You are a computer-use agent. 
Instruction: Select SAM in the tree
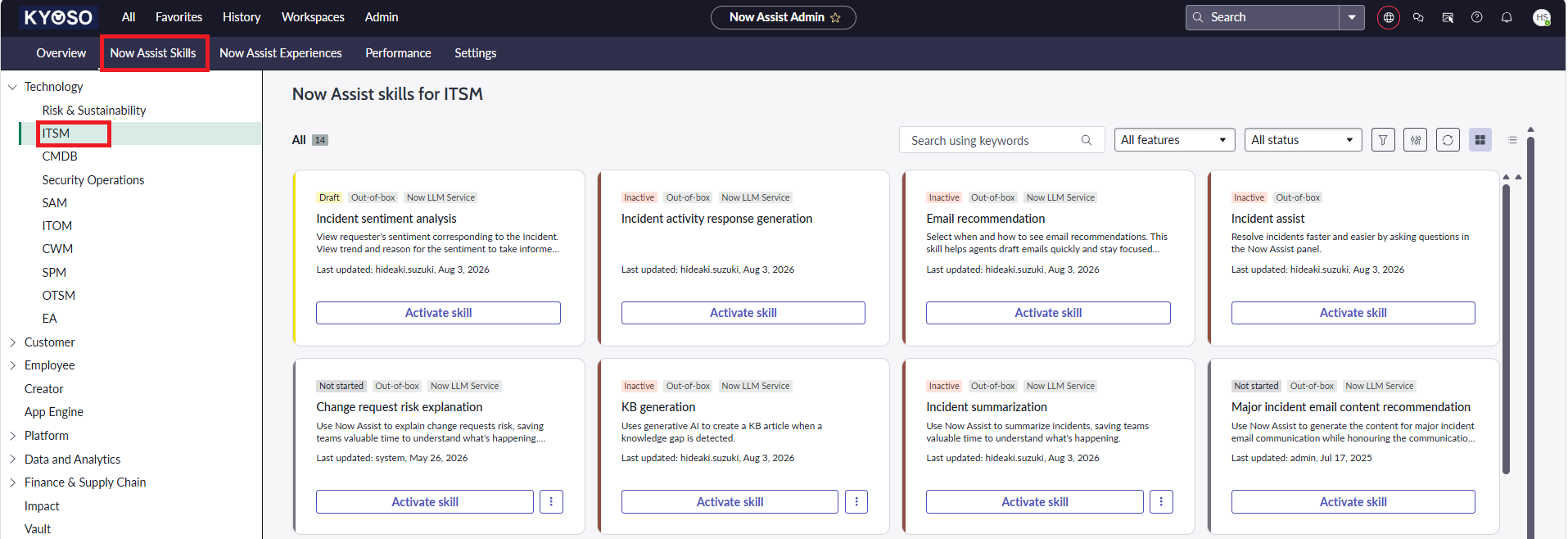click(55, 203)
